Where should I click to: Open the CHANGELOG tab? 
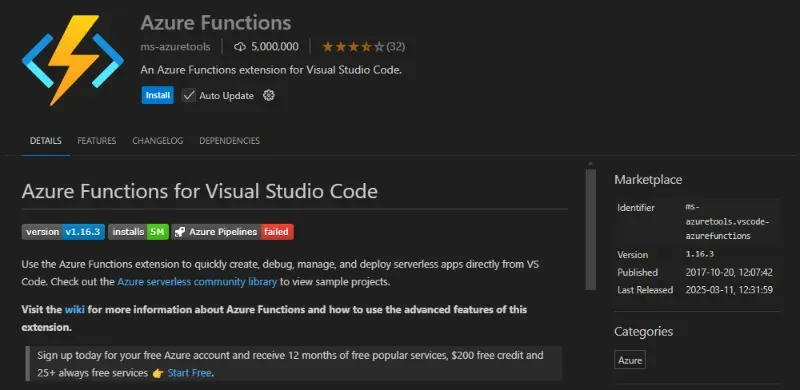(158, 141)
